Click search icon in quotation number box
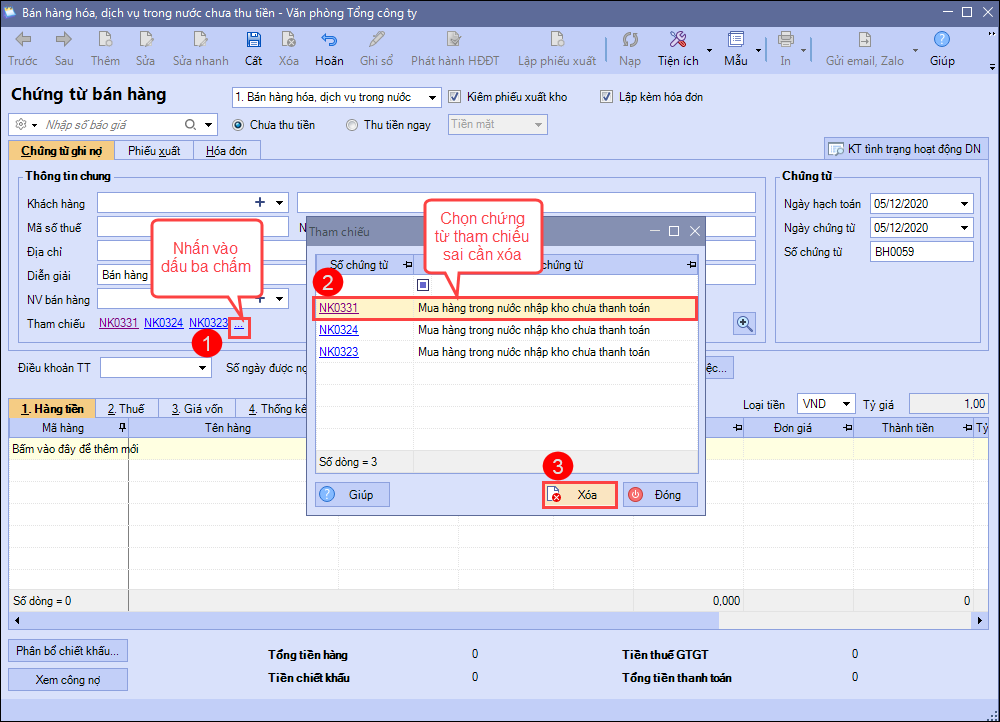Screen dimensions: 1000x722 [190, 125]
